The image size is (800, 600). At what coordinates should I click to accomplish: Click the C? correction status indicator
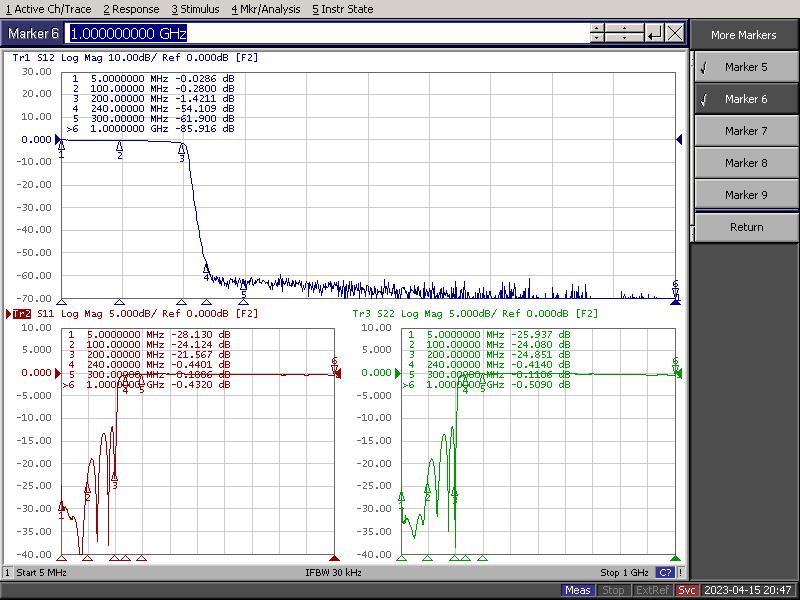[x=665, y=573]
